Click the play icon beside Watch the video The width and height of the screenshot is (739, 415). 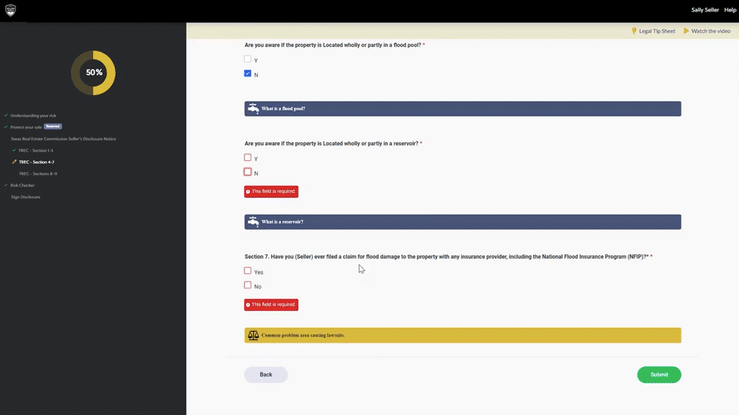(686, 31)
